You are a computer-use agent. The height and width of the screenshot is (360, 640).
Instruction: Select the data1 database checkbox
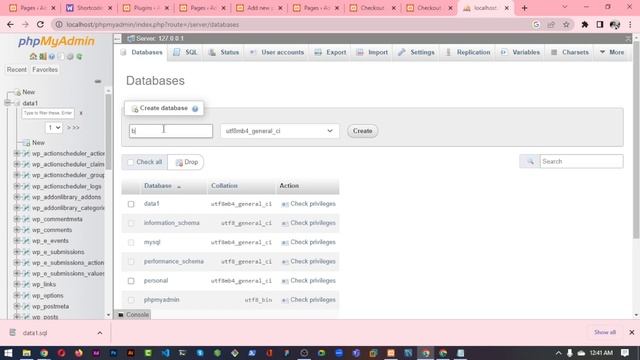[x=131, y=204]
